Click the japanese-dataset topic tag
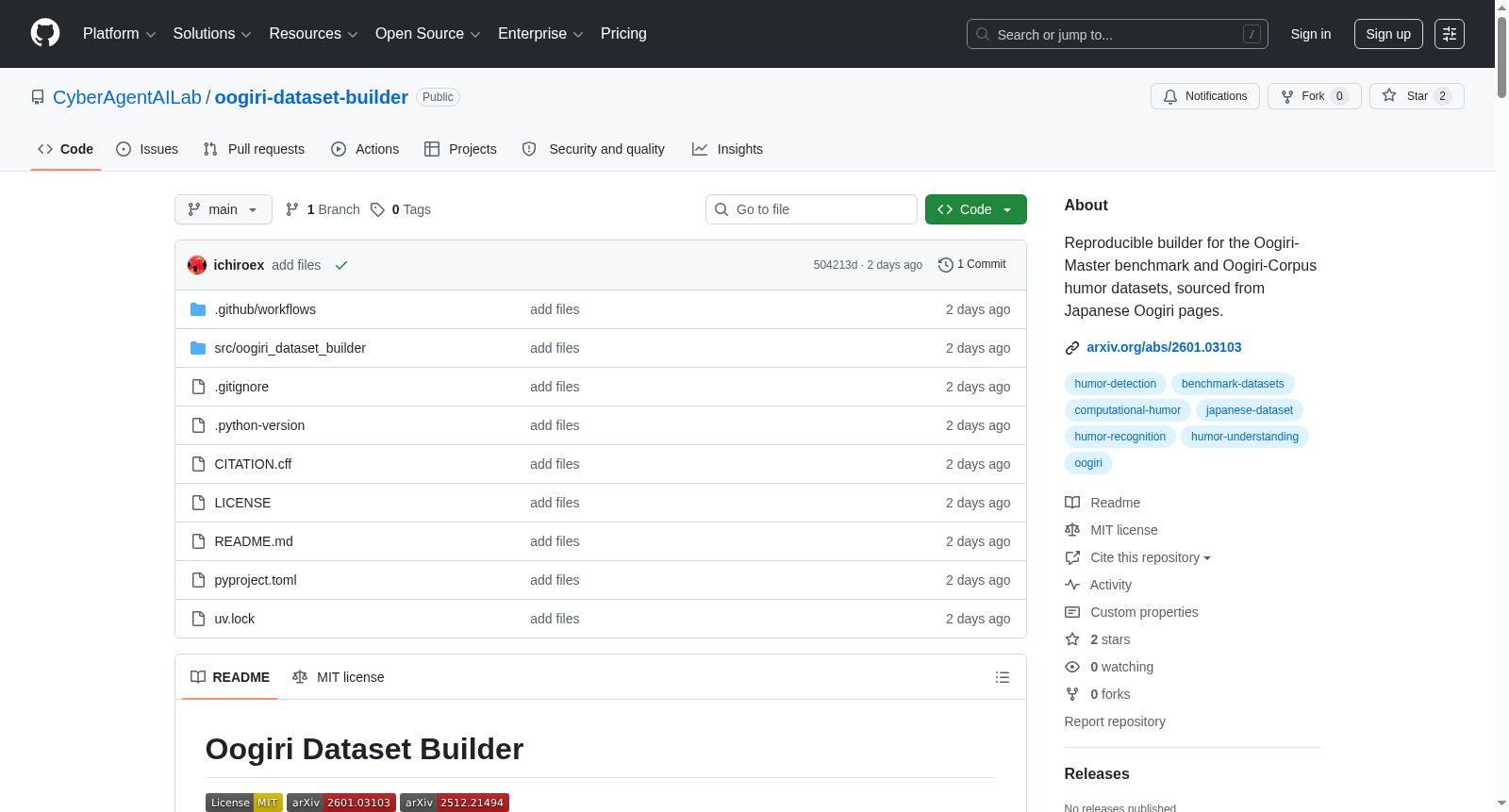 pos(1250,410)
